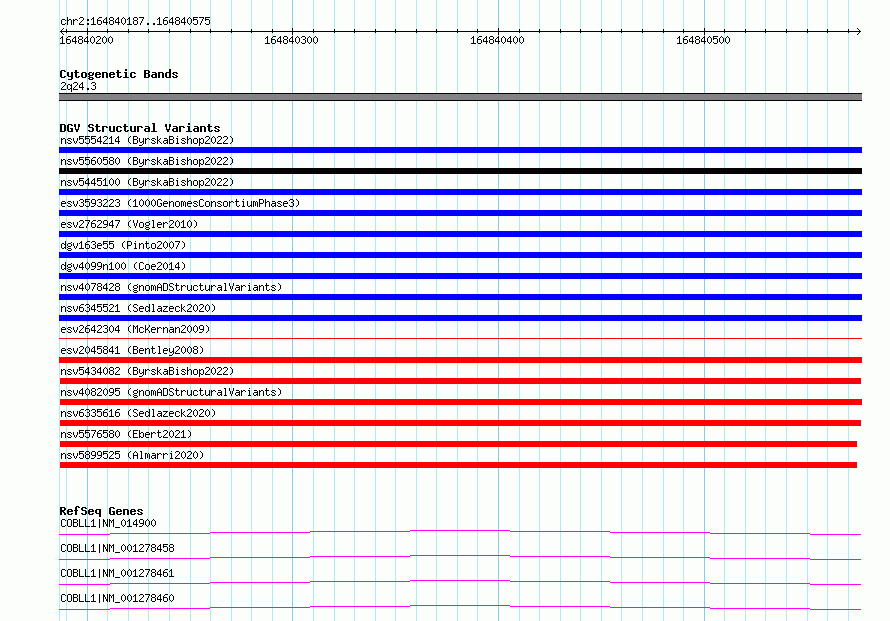The height and width of the screenshot is (621, 890).
Task: Click the 164840500 ruler tick label
Action: 703,40
